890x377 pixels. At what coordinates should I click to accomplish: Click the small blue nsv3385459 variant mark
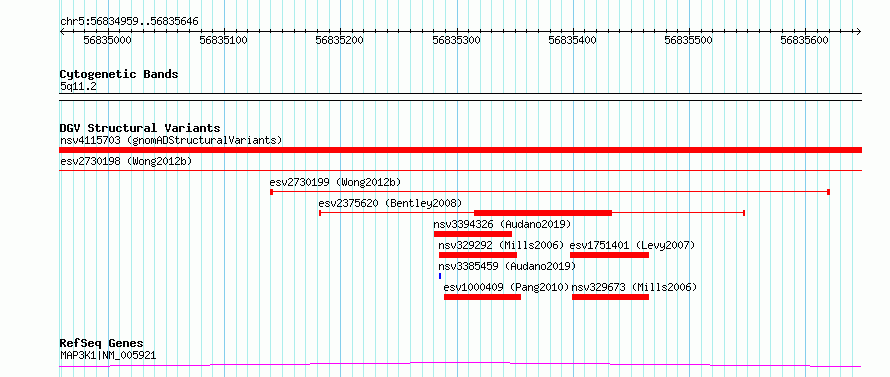440,276
